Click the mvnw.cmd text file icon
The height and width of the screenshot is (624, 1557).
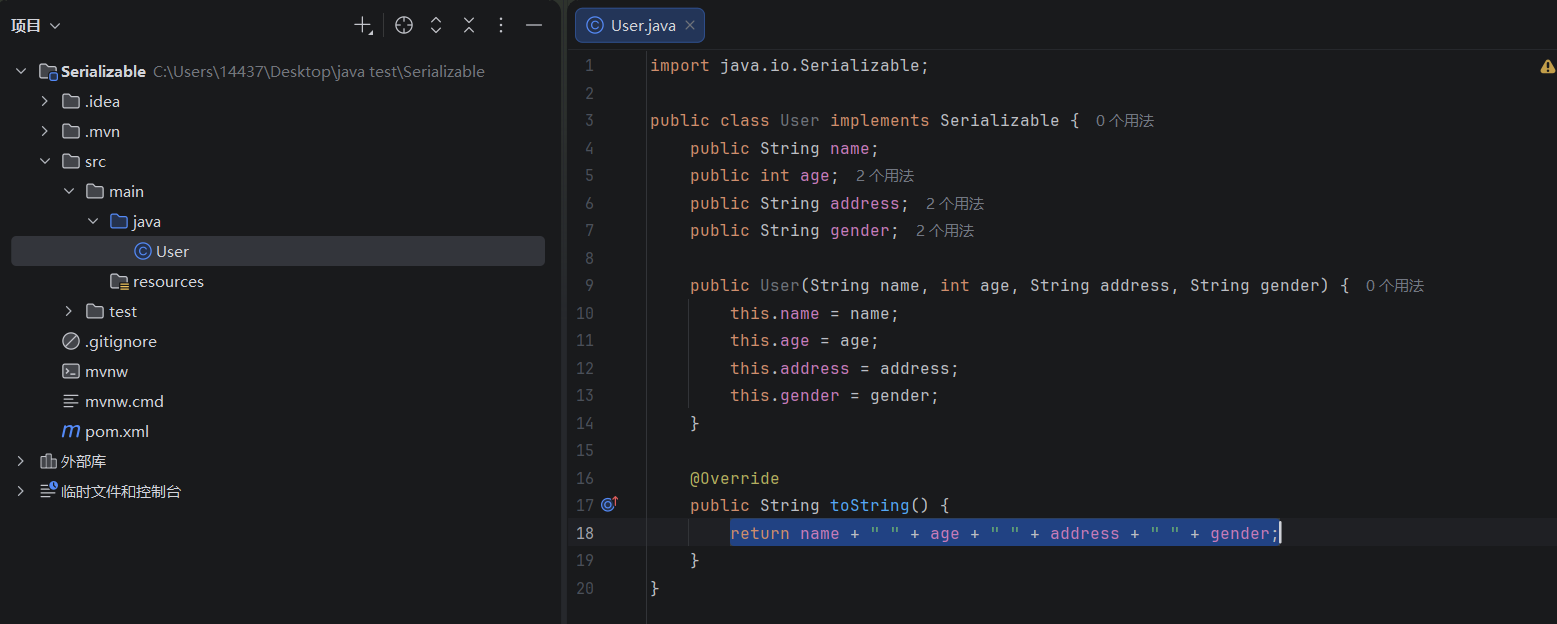70,401
